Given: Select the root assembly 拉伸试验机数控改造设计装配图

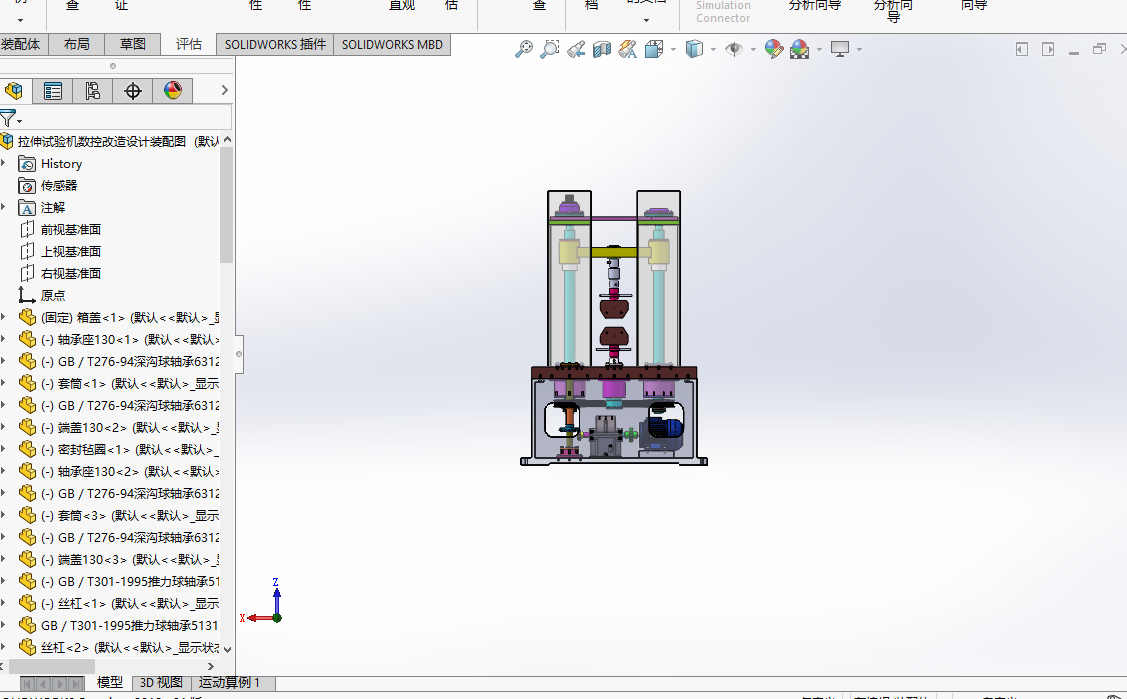Looking at the screenshot, I should coord(101,142).
